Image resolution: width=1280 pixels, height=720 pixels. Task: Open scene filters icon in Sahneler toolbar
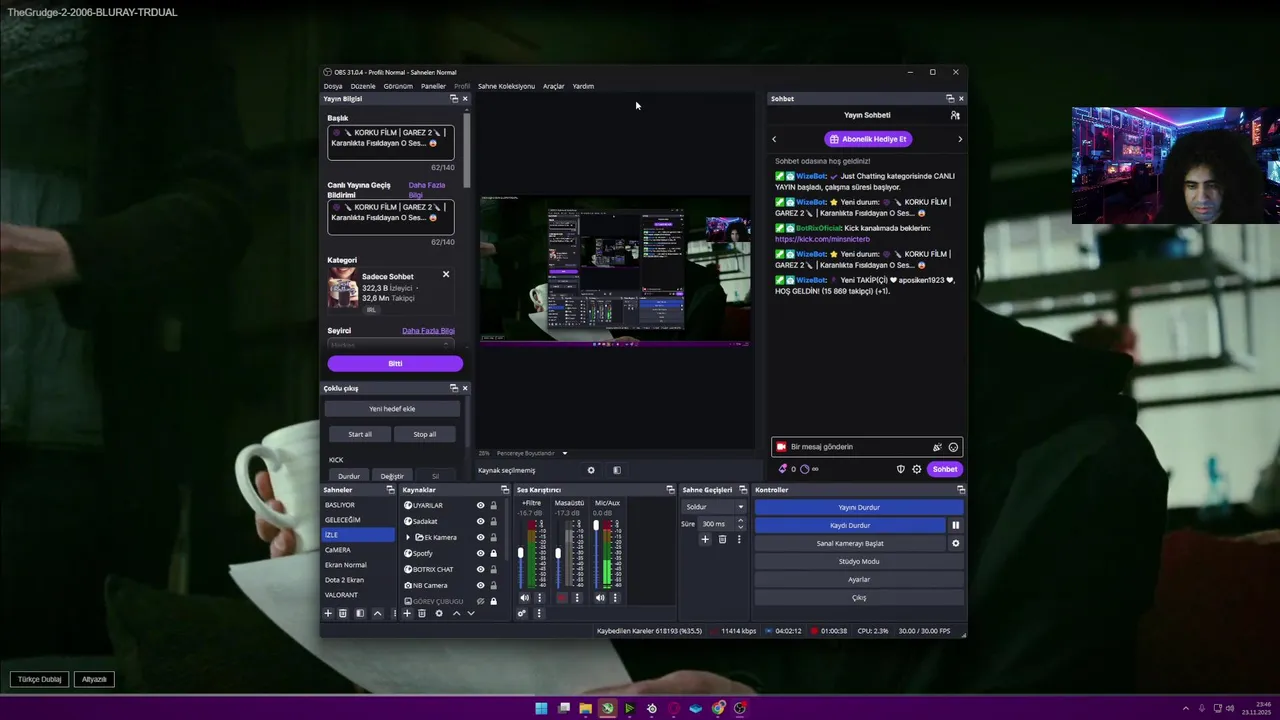point(360,613)
